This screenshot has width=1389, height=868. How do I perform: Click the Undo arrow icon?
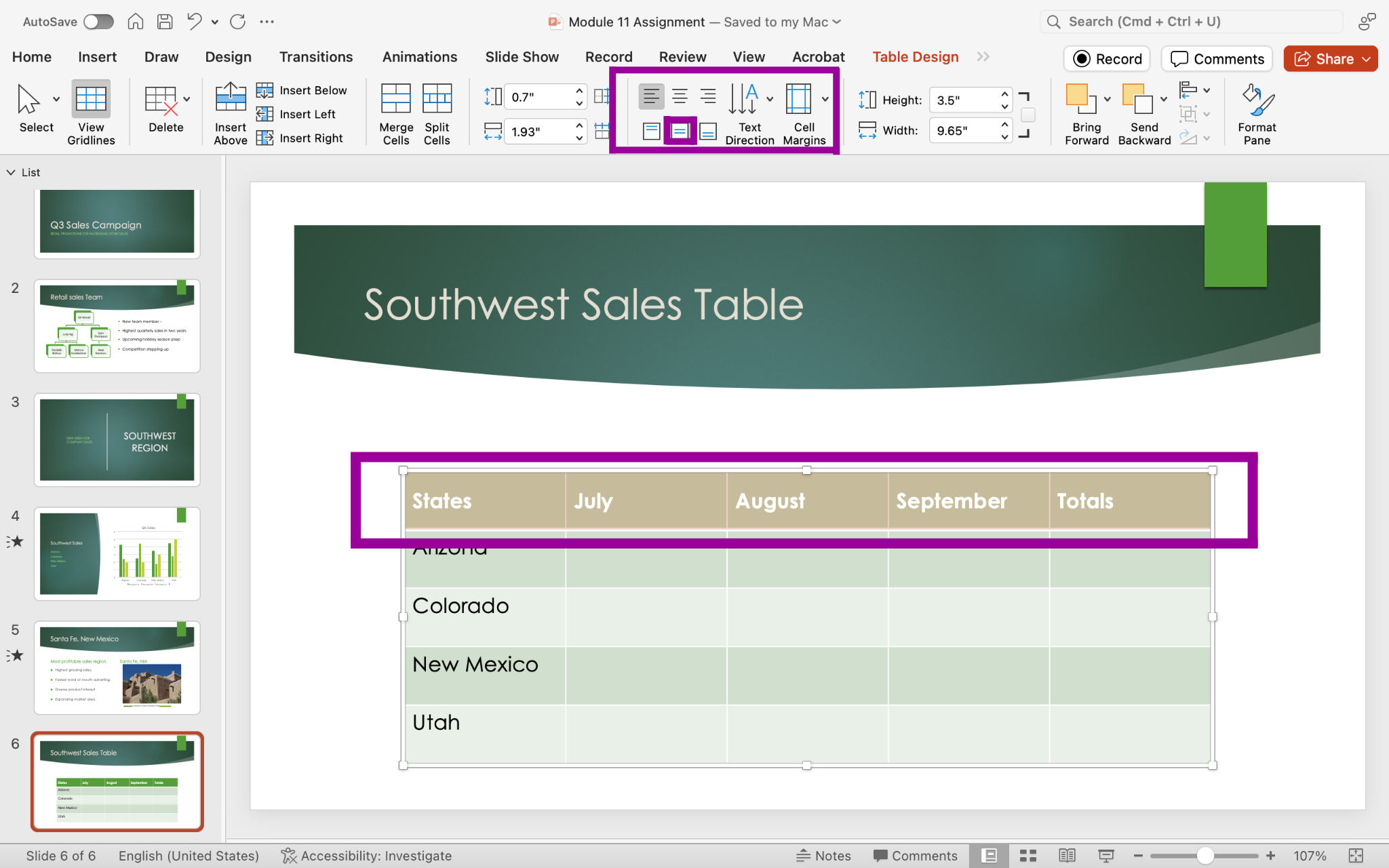click(x=195, y=22)
